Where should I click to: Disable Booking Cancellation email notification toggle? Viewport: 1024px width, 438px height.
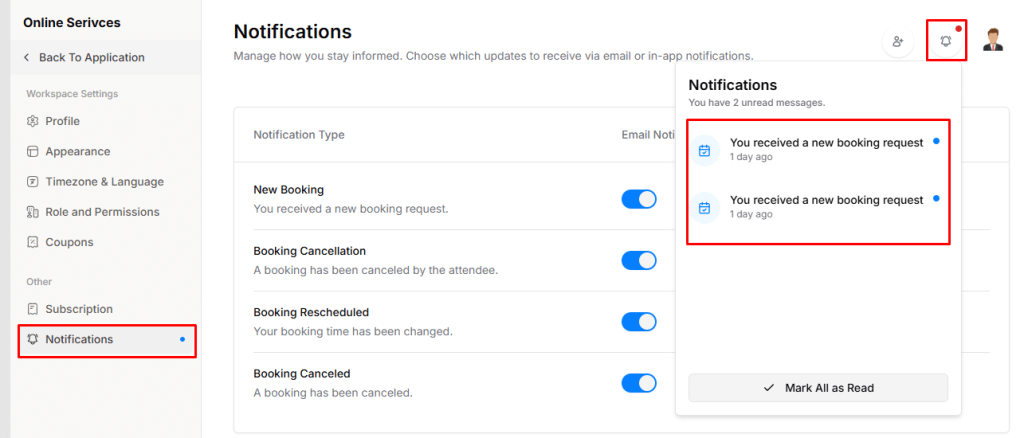point(639,260)
